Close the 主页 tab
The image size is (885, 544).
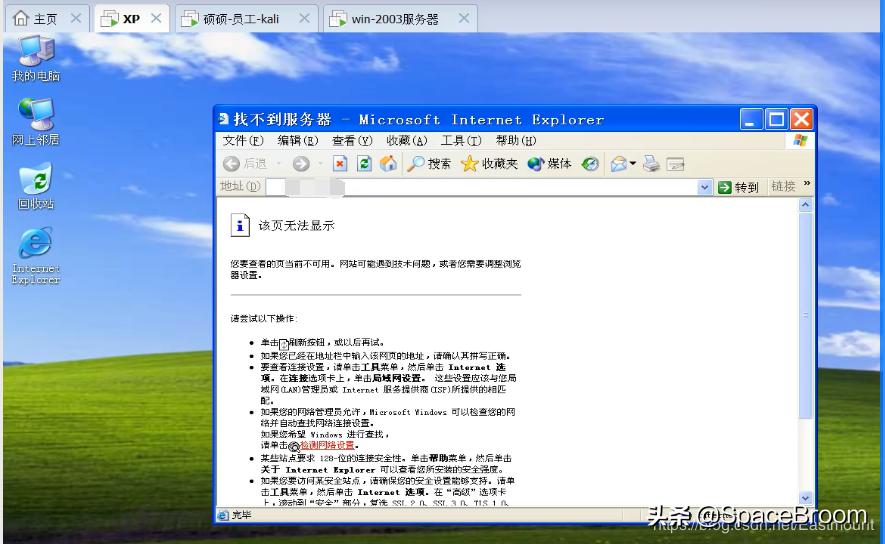point(76,19)
